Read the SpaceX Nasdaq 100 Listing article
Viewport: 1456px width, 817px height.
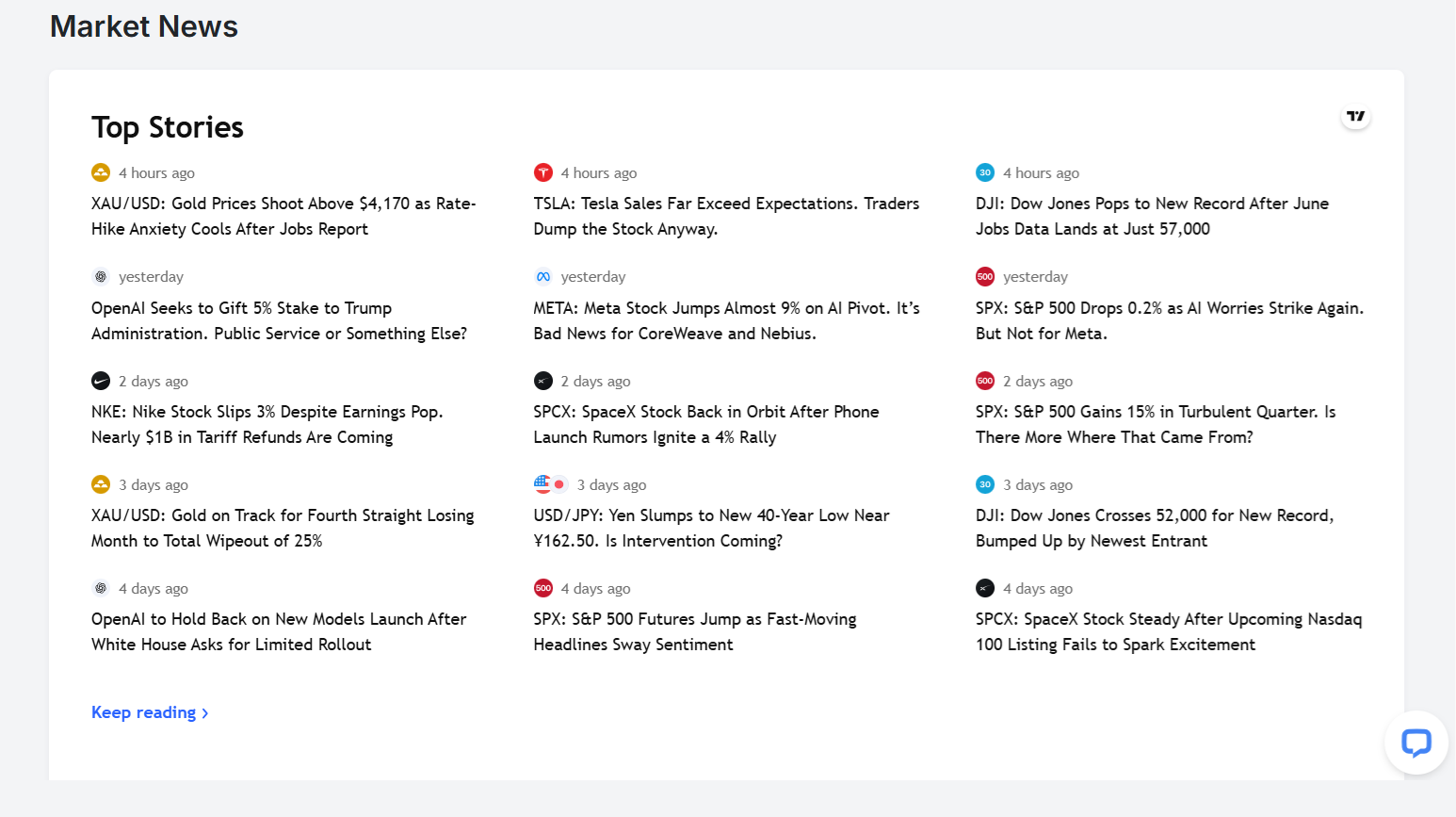point(1169,631)
